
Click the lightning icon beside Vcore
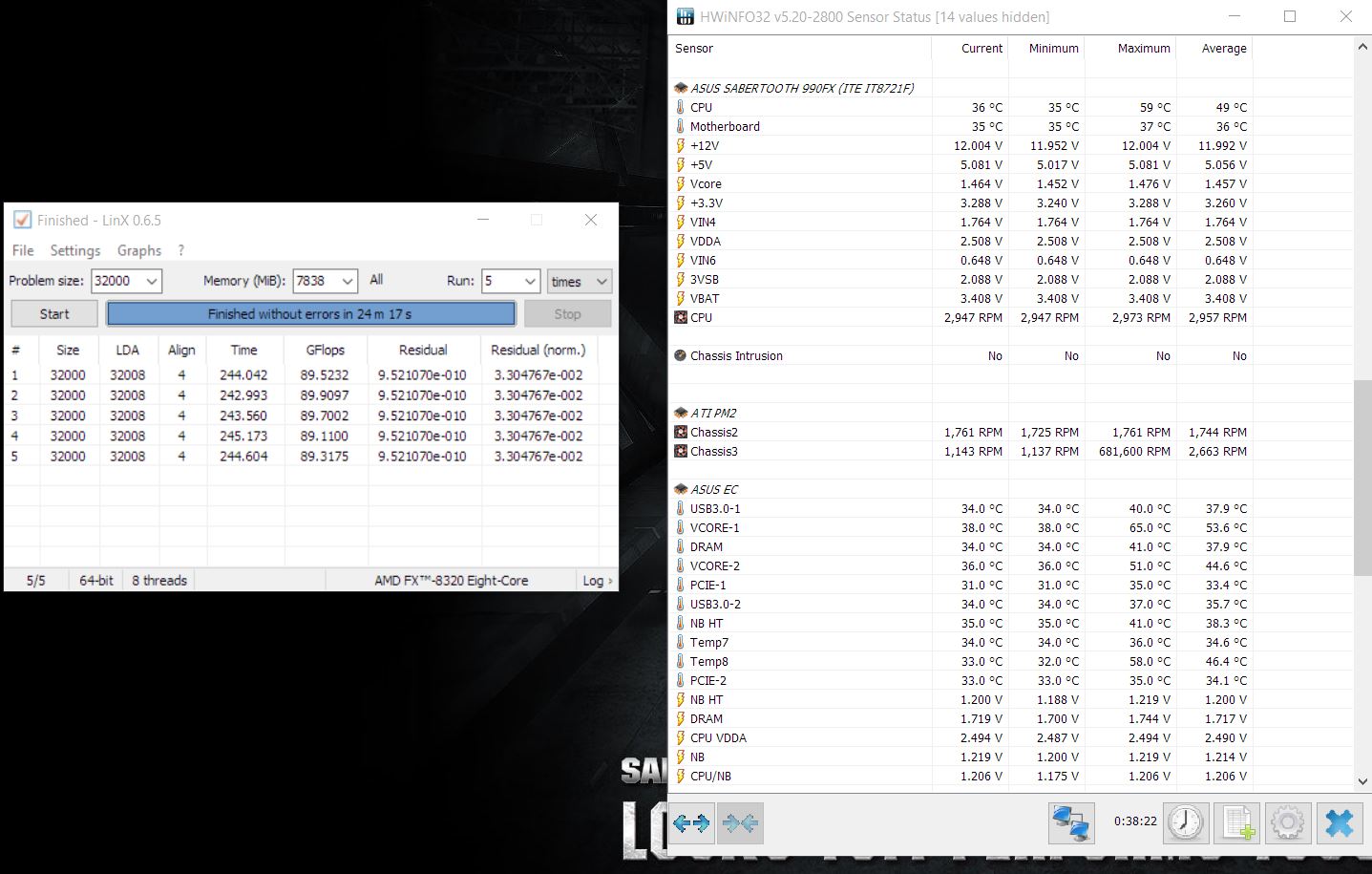681,183
